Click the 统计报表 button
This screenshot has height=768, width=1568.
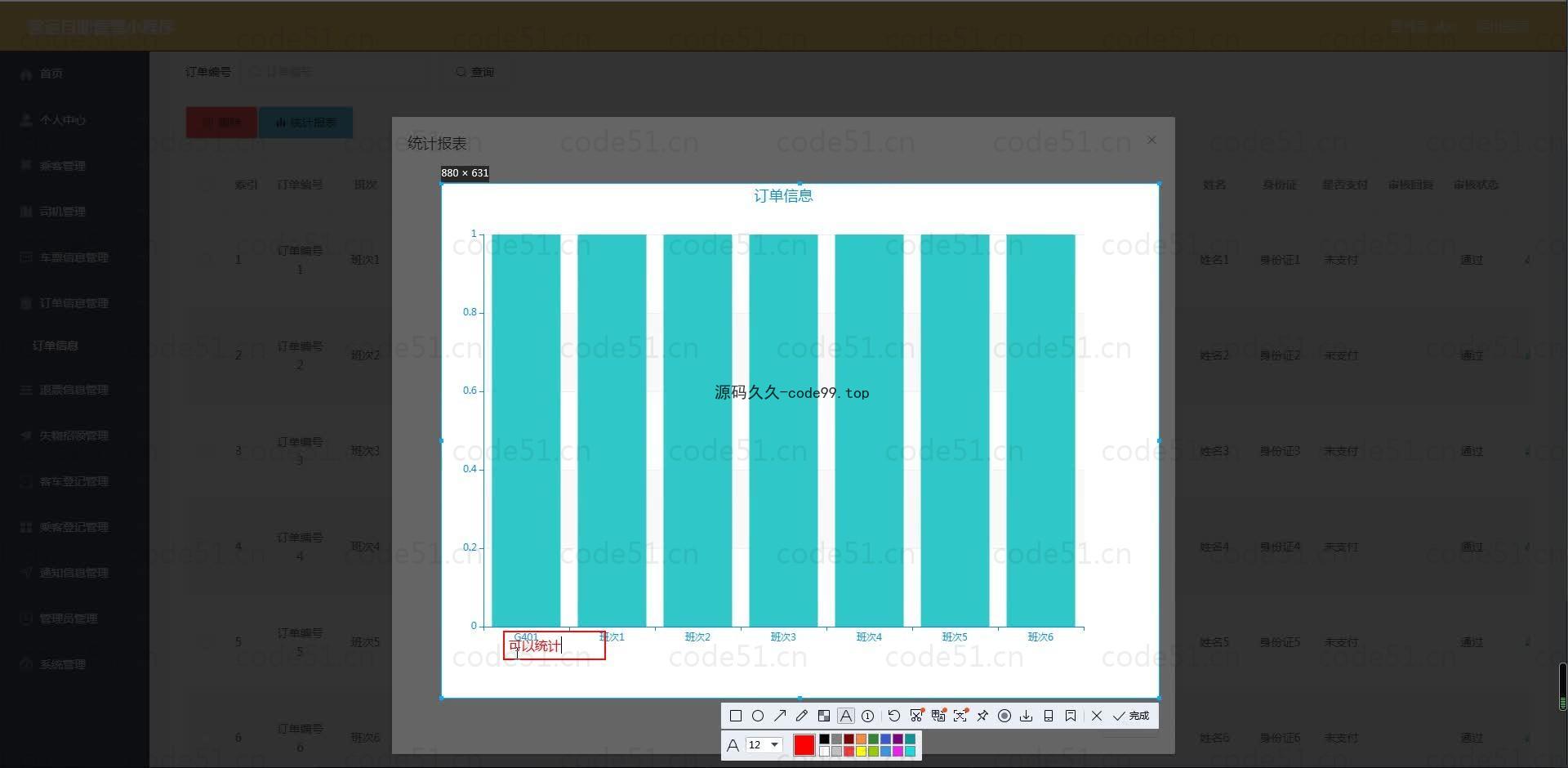pyautogui.click(x=306, y=123)
